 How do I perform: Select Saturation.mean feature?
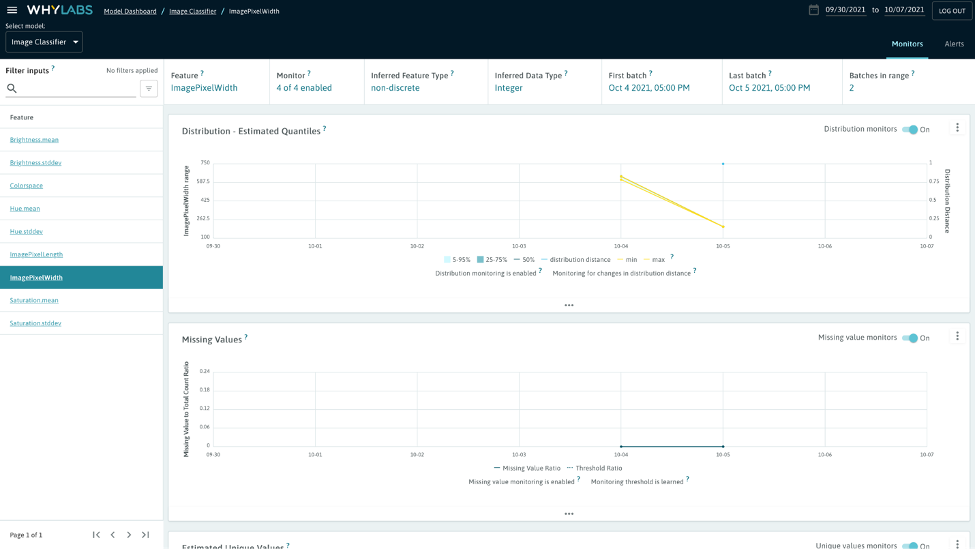point(34,300)
